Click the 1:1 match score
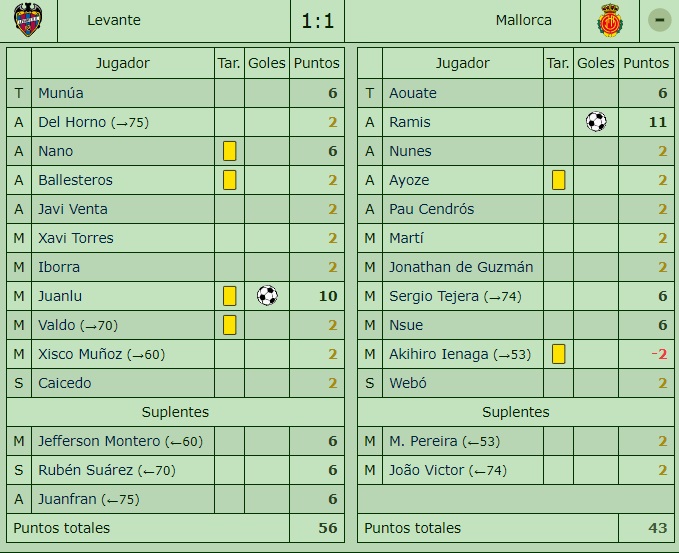Screen dimensions: 679x553 tap(318, 21)
